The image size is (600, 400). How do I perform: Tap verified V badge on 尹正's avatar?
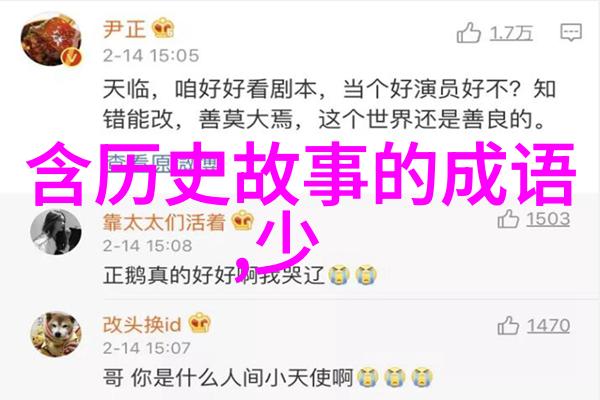coord(72,57)
